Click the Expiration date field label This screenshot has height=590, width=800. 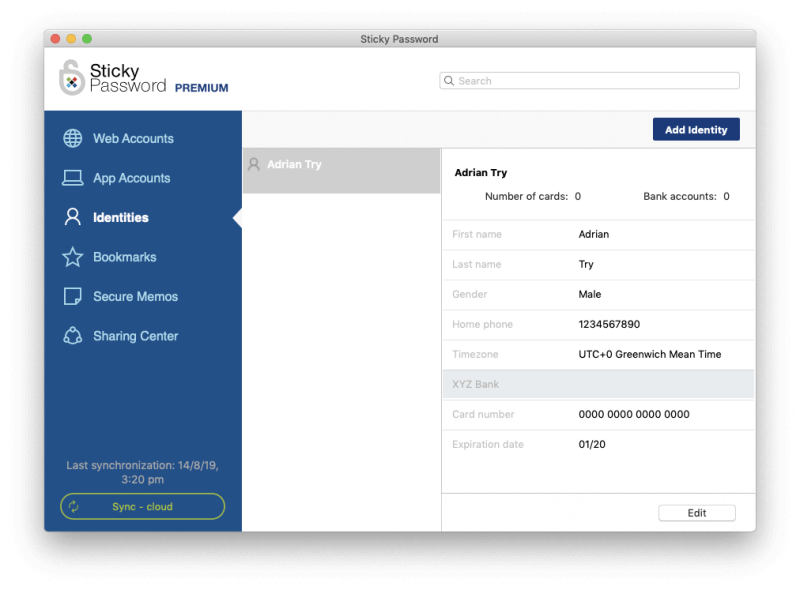point(487,445)
